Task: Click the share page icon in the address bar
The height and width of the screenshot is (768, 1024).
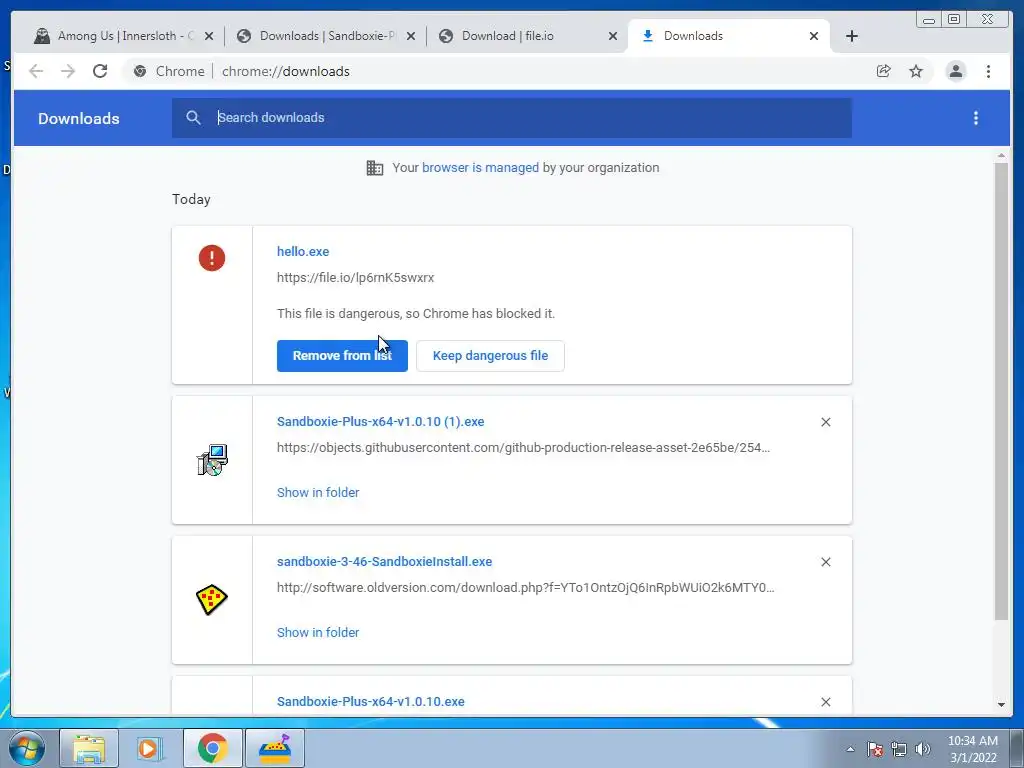Action: pos(884,71)
